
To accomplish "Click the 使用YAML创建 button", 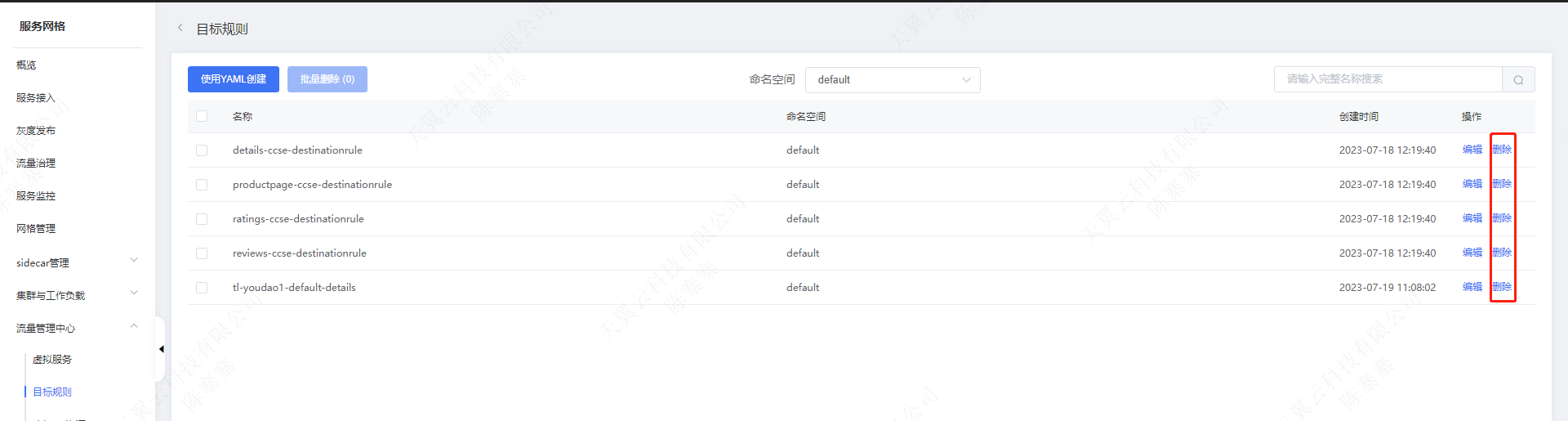I will (x=234, y=79).
